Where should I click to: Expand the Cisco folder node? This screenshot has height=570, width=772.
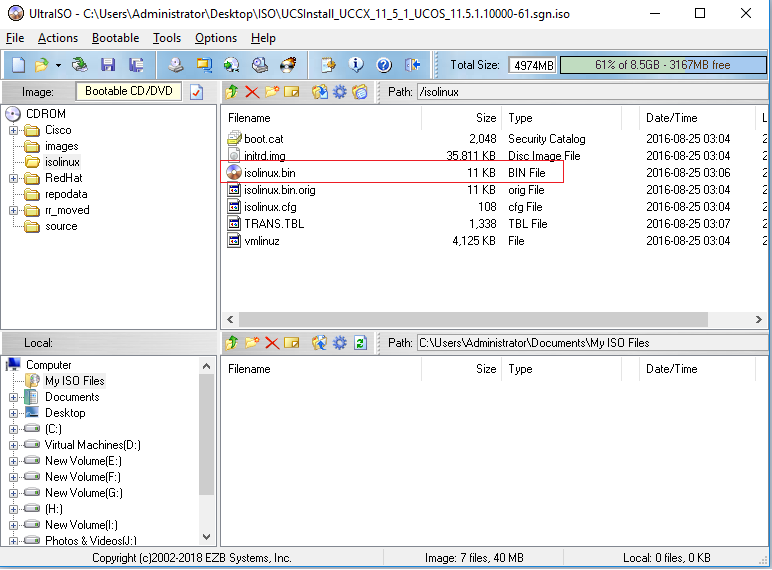pos(13,130)
